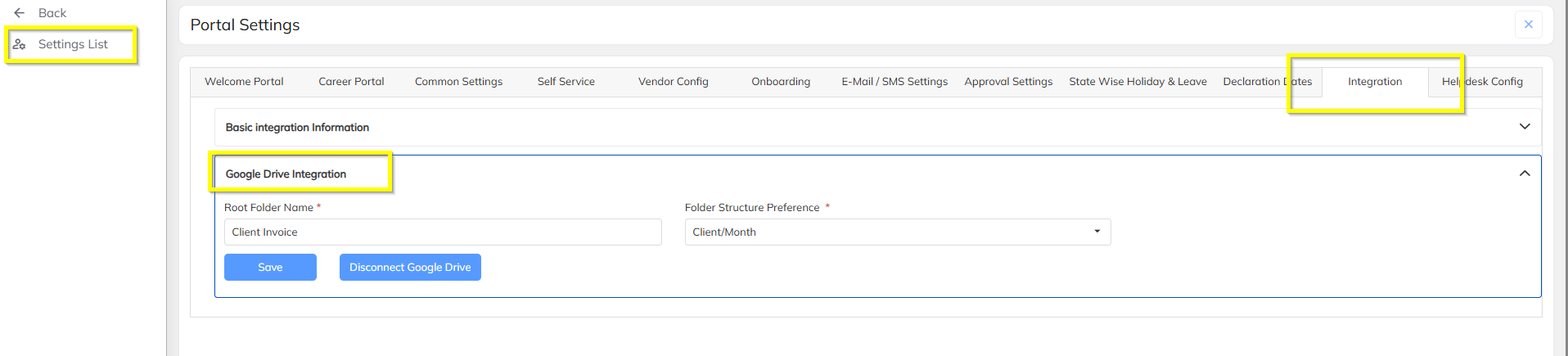Viewport: 1568px width, 356px height.
Task: Collapse the Google Drive Integration section
Action: coord(1524,173)
